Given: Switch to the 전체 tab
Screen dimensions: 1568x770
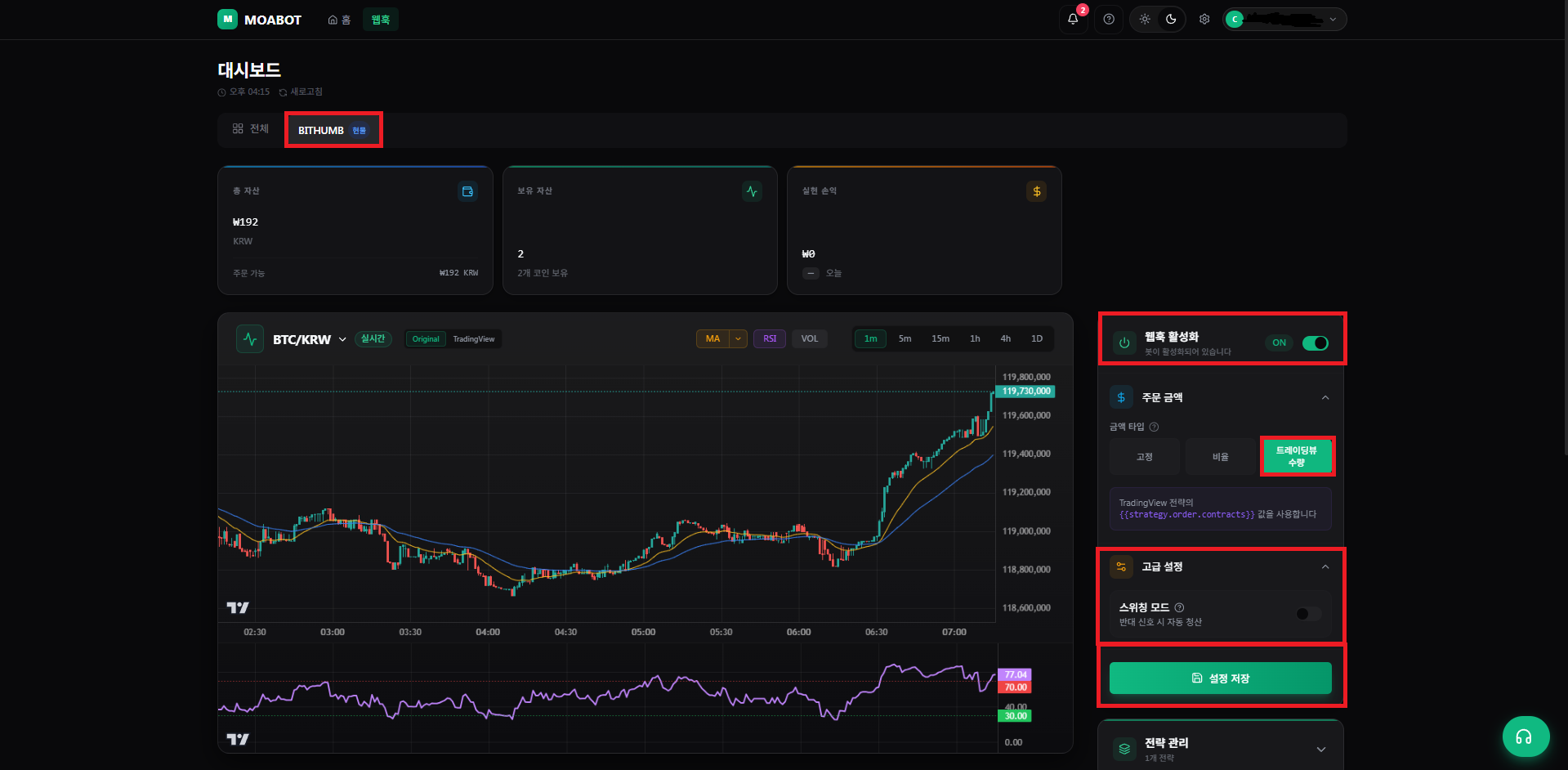Looking at the screenshot, I should 251,129.
